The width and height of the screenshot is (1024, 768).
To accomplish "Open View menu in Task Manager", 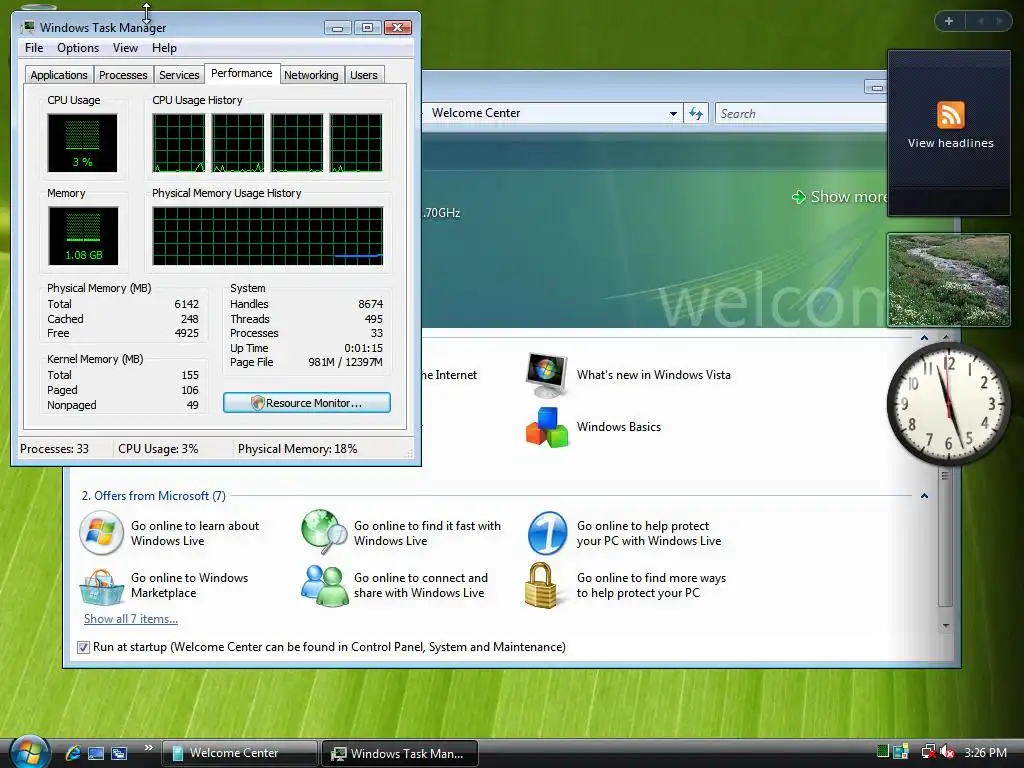I will click(x=125, y=48).
